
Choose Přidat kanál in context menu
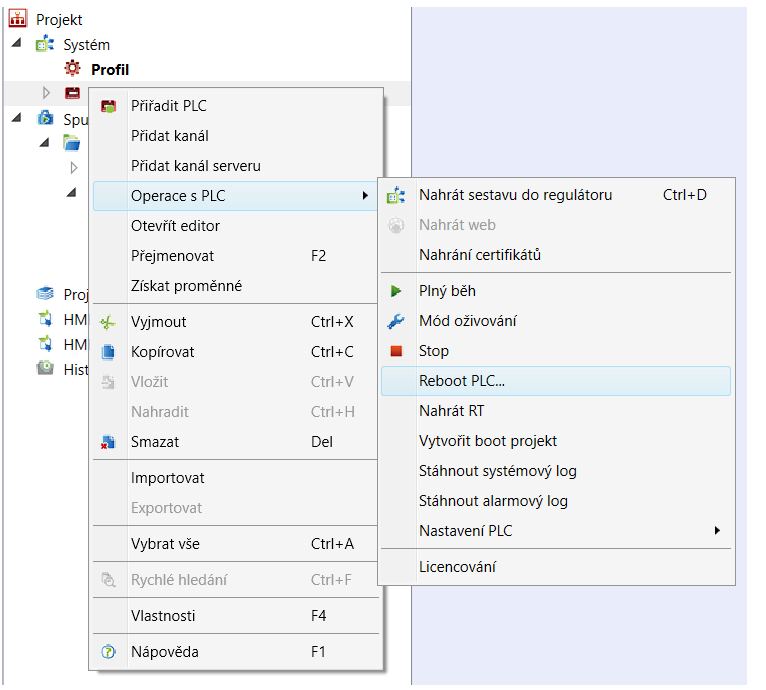[170, 136]
